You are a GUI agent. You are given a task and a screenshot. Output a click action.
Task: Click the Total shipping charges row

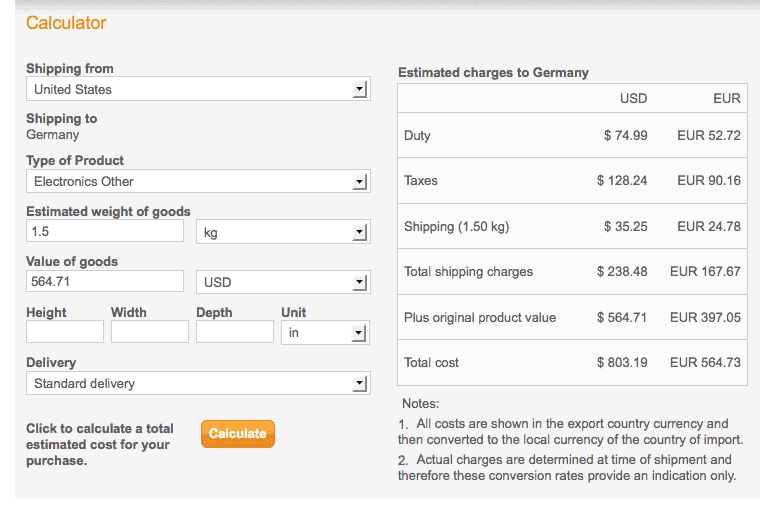tap(572, 272)
